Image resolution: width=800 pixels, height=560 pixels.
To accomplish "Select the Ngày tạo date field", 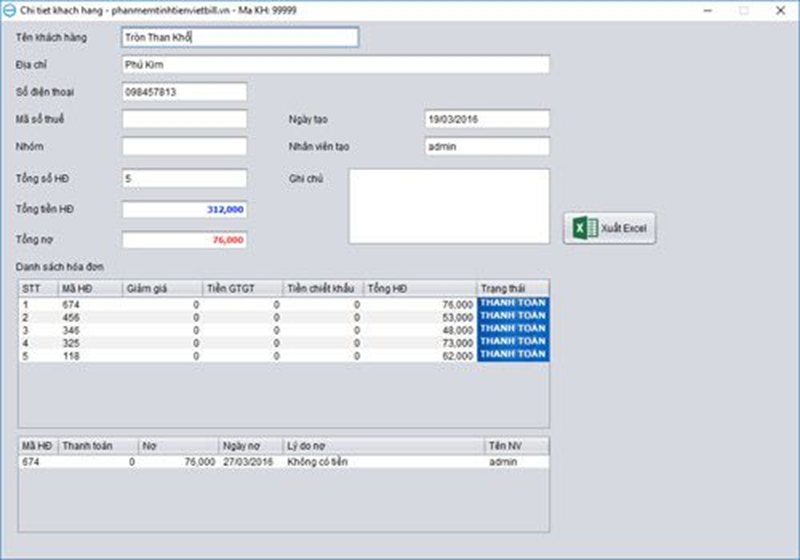I will point(486,119).
